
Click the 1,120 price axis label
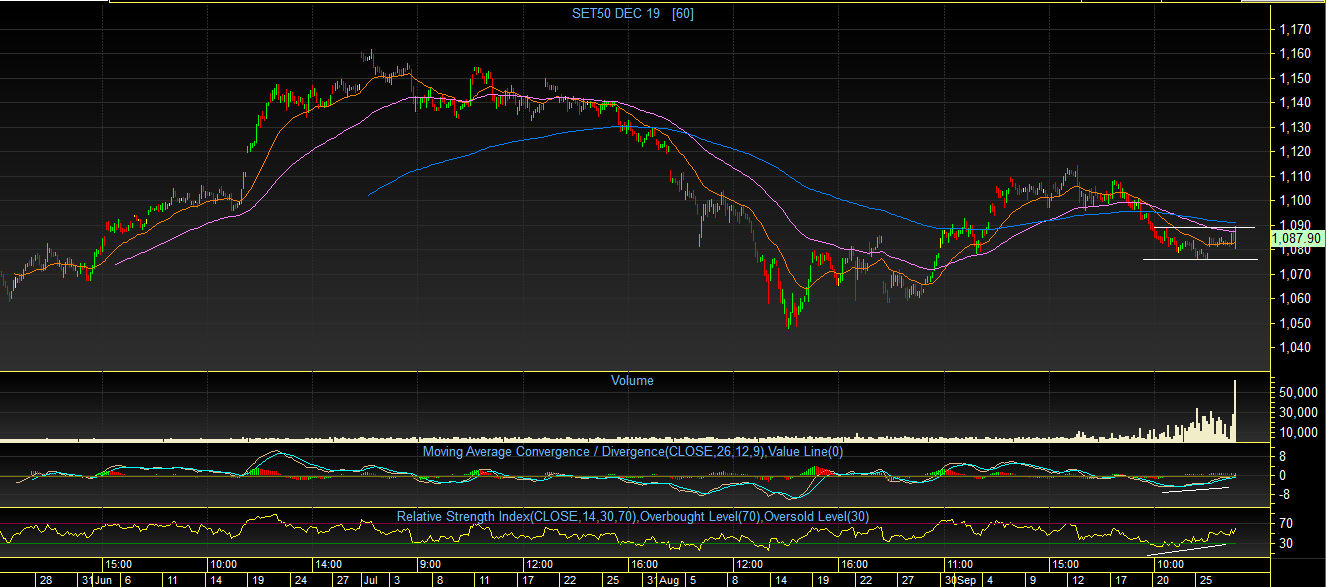coord(1295,152)
